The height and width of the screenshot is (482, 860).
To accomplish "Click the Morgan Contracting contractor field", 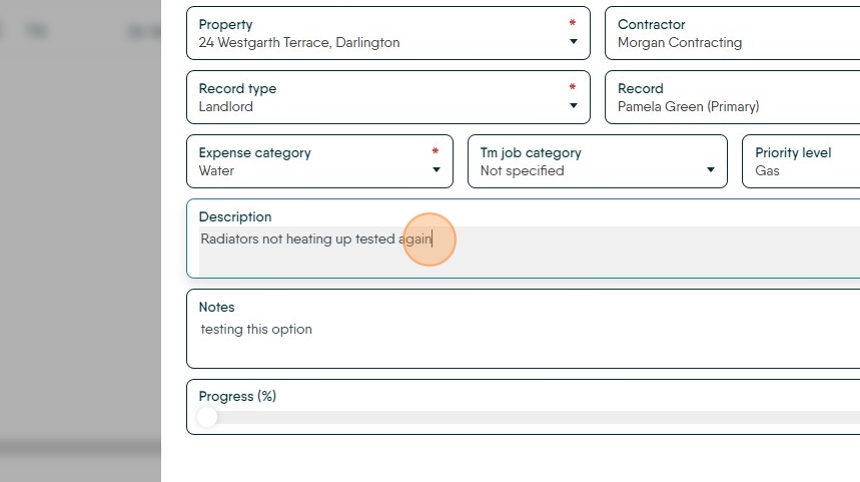I will [732, 33].
